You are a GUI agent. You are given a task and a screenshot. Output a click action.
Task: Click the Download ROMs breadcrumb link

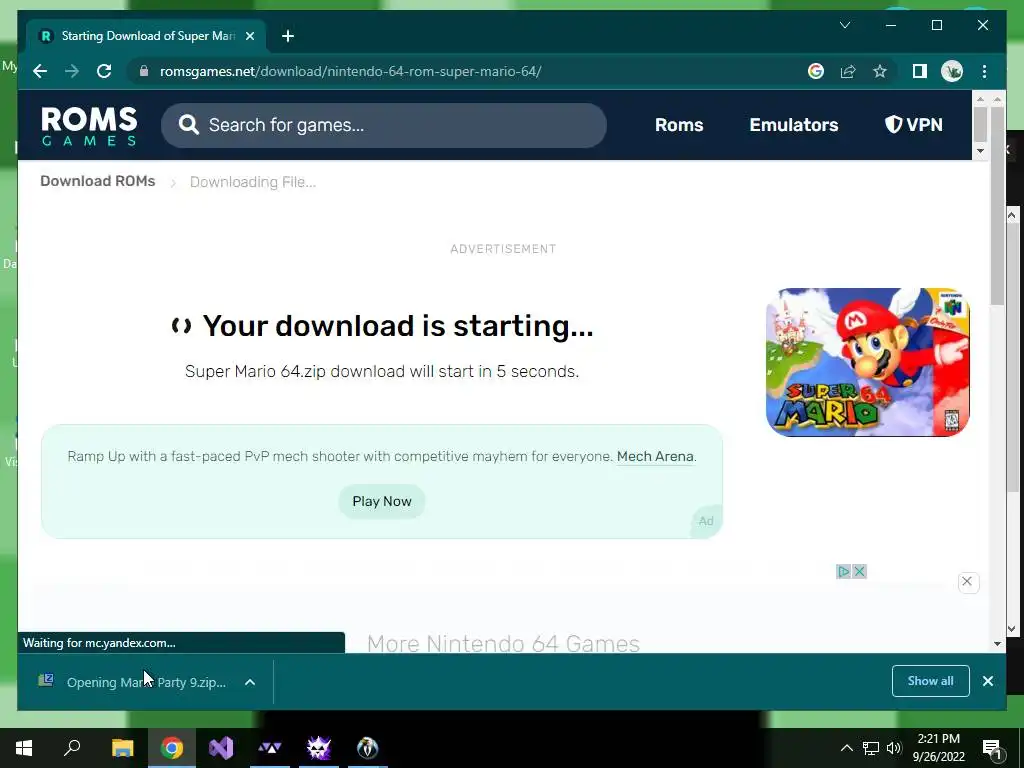[98, 181]
